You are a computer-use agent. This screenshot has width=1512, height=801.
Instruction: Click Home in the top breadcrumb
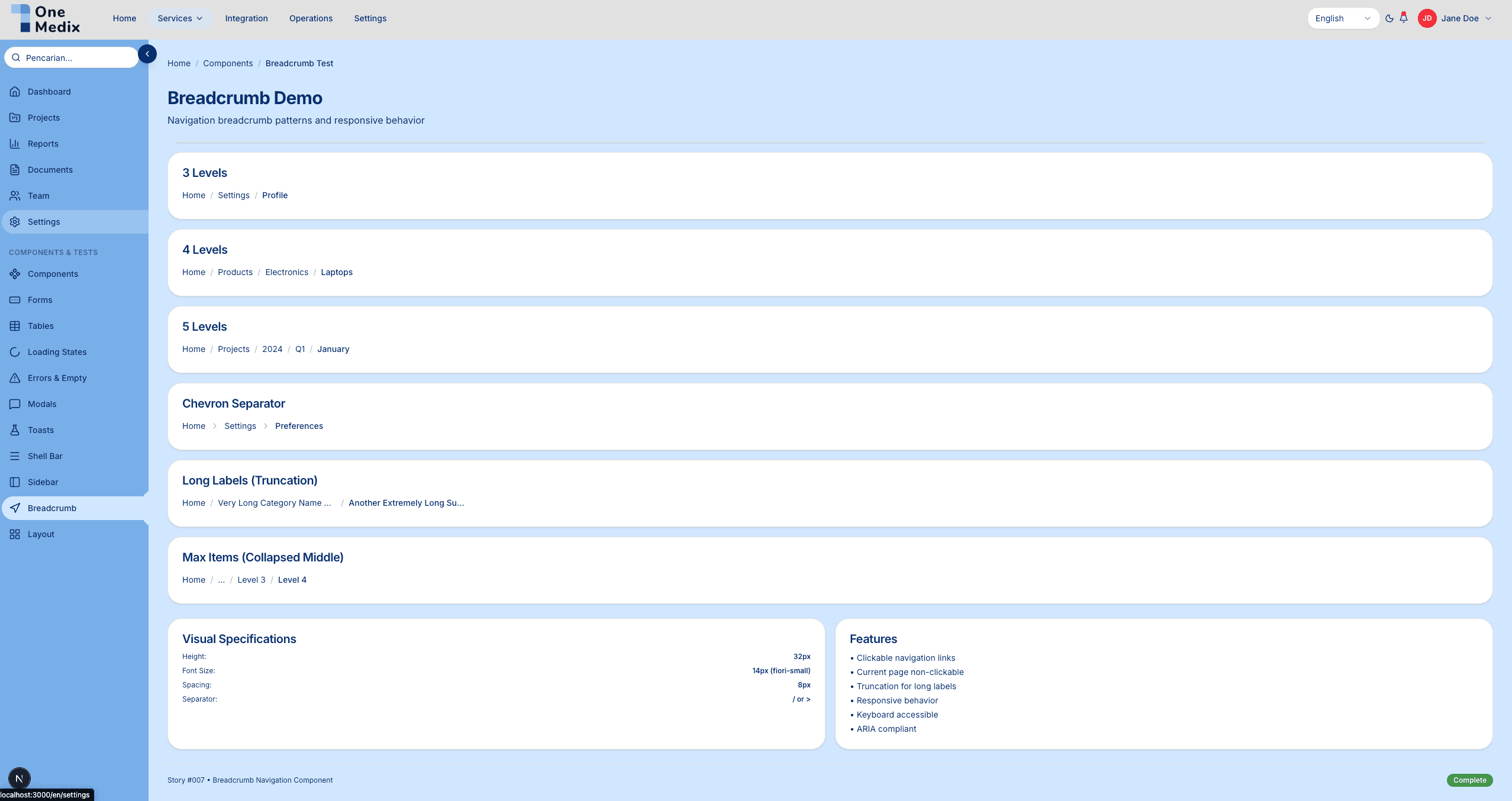[x=179, y=63]
